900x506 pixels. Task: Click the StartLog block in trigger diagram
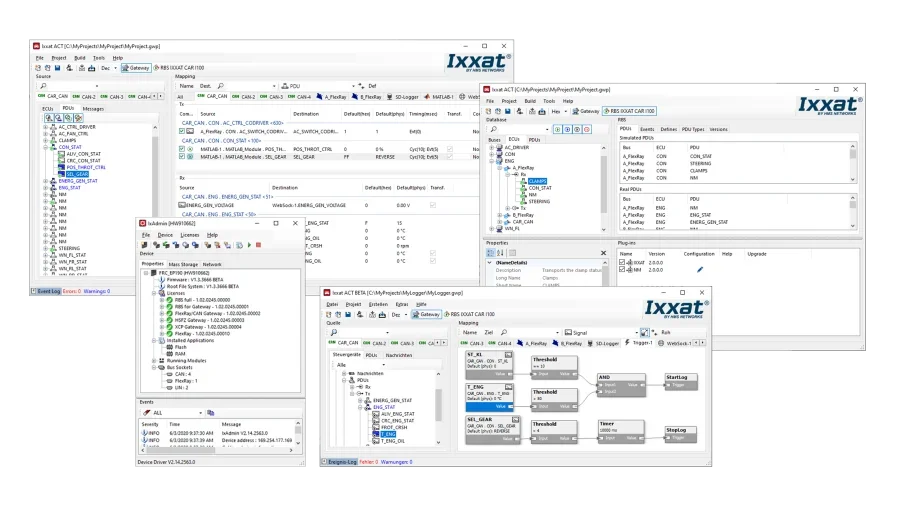tap(681, 382)
